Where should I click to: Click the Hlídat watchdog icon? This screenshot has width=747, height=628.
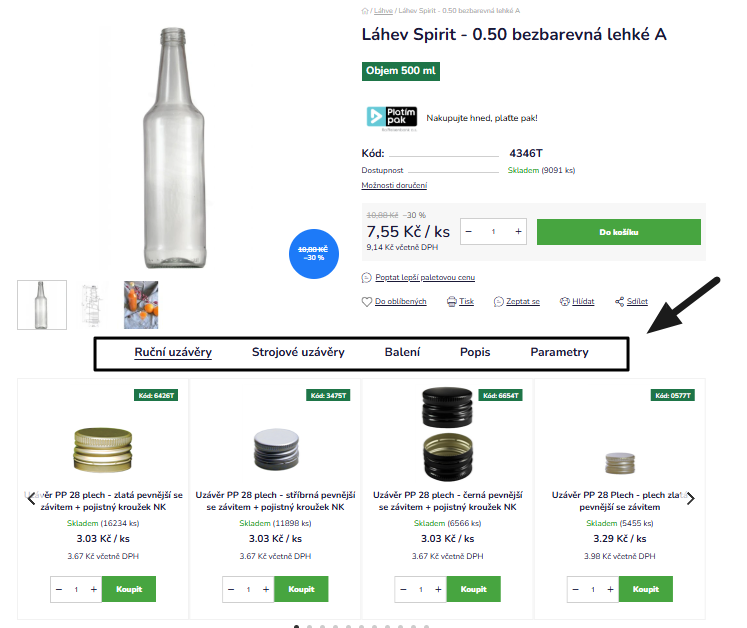pos(565,302)
